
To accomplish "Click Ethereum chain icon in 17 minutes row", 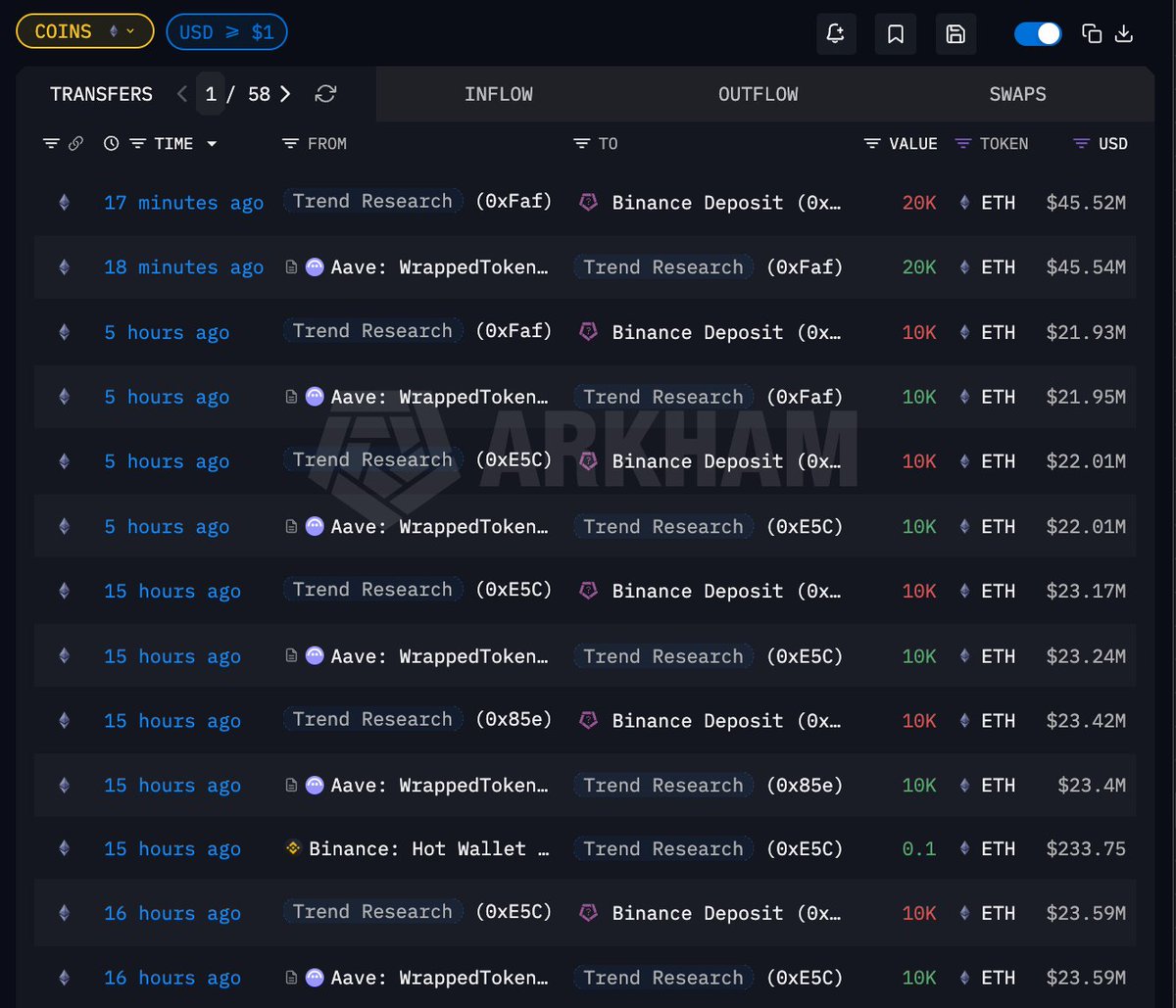I will 65,203.
